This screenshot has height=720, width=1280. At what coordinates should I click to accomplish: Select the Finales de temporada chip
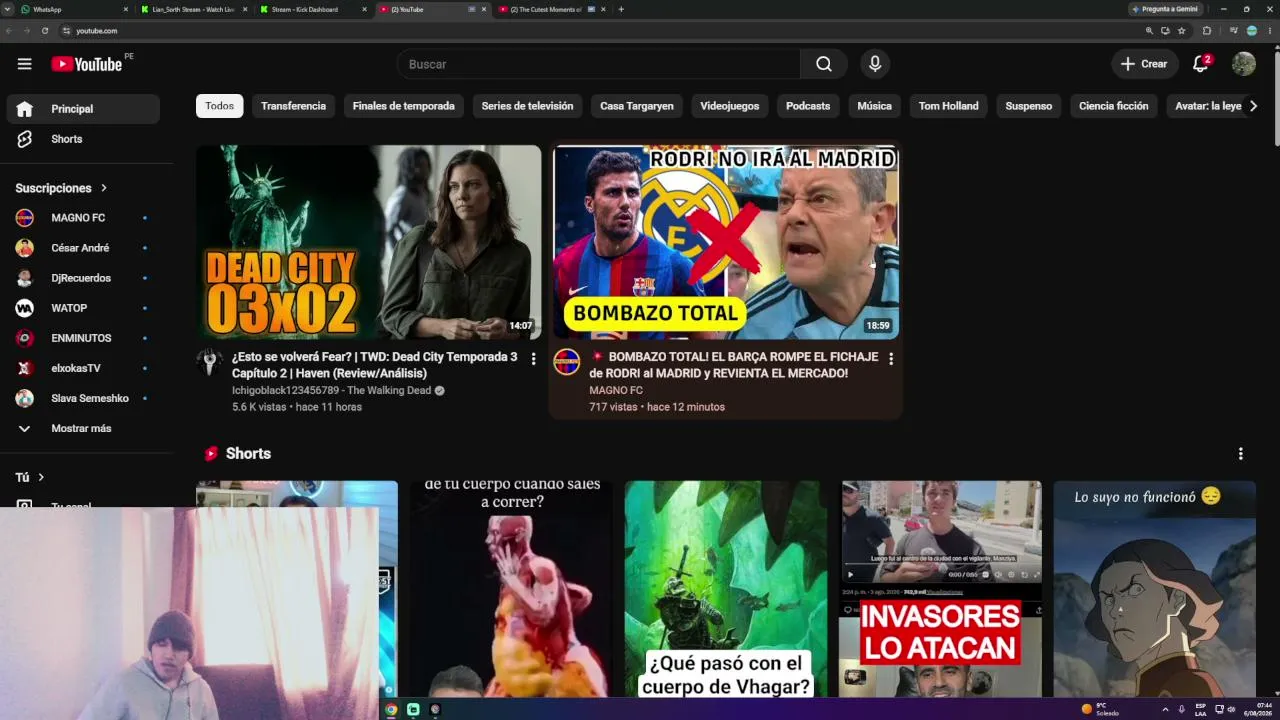pos(404,106)
